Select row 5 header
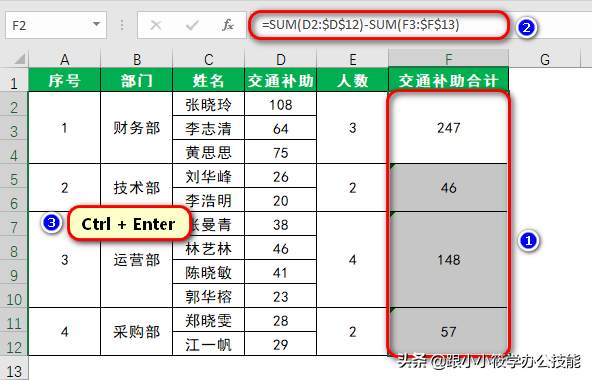592x380 pixels. (14, 176)
